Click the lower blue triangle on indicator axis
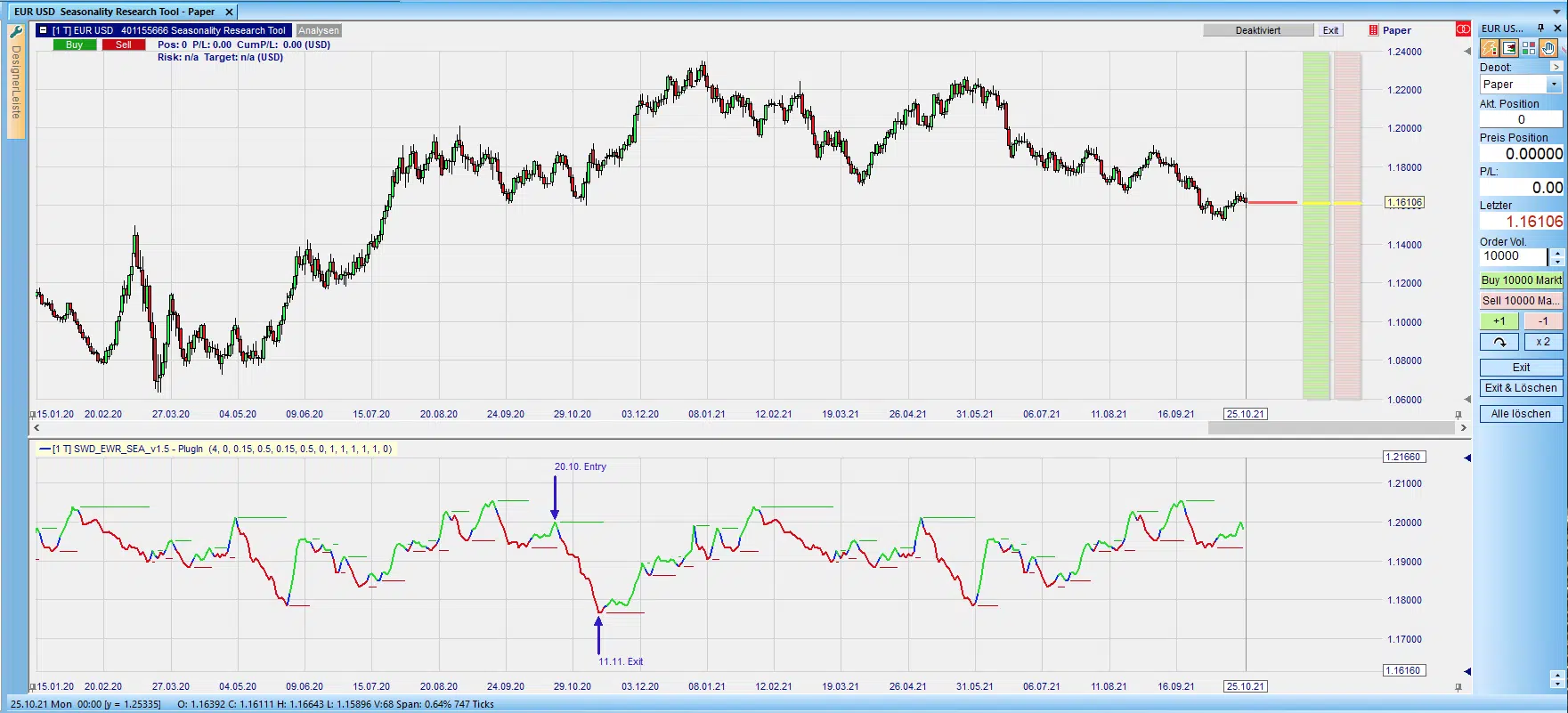The height and width of the screenshot is (713, 1568). point(1467,671)
